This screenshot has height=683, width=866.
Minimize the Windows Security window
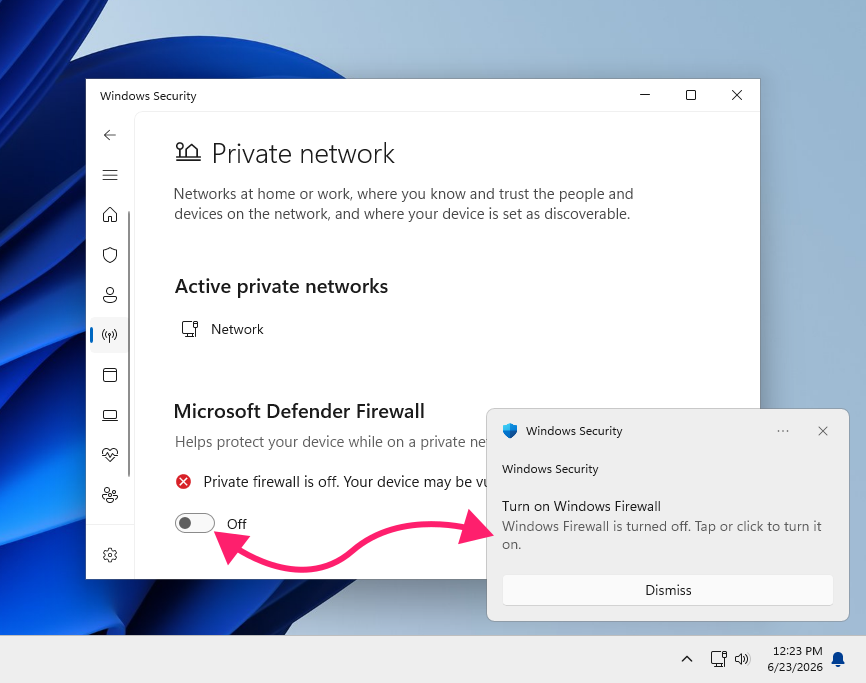click(645, 95)
